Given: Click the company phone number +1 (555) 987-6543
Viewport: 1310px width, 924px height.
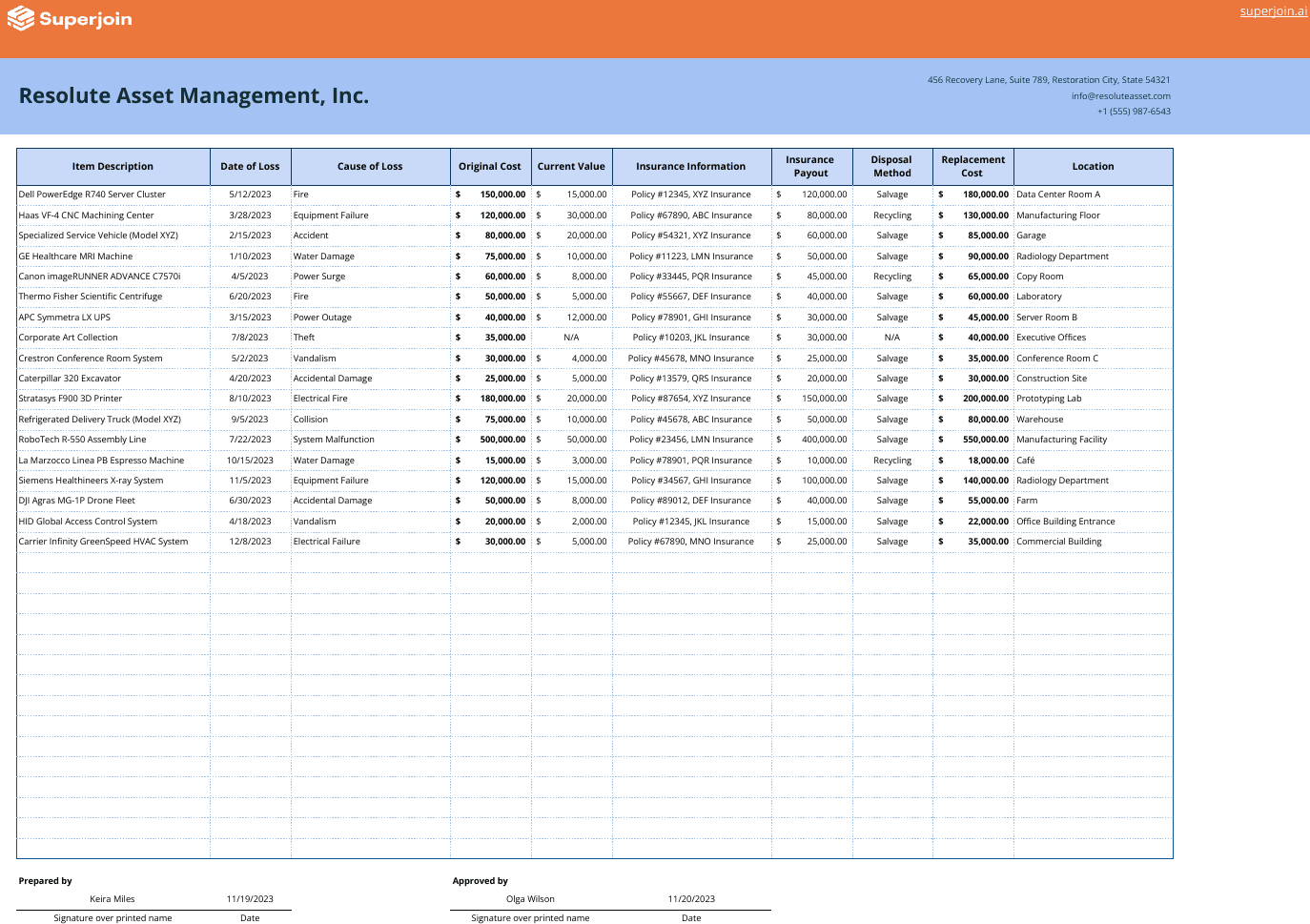Looking at the screenshot, I should pos(1134,112).
